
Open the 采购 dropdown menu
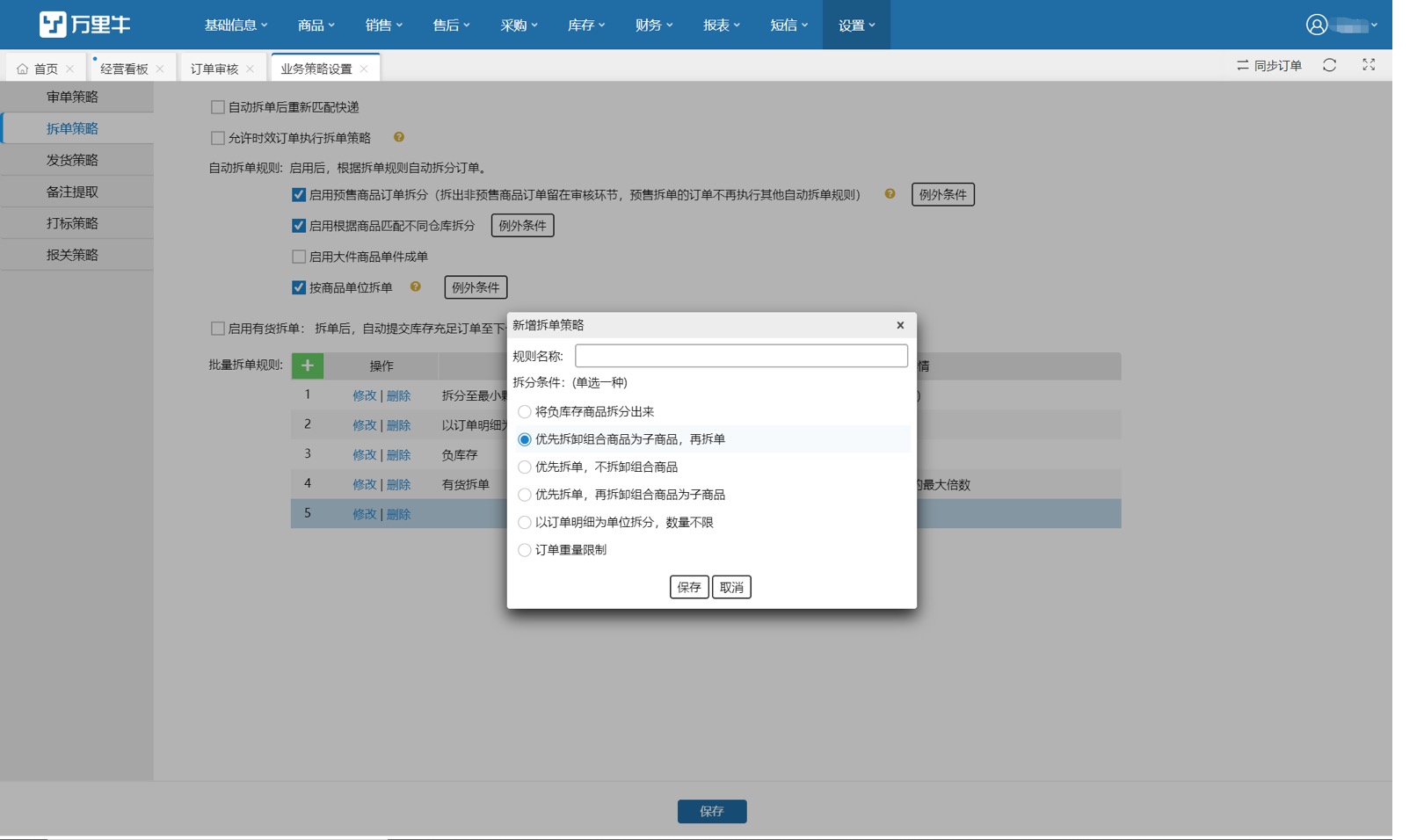(519, 25)
